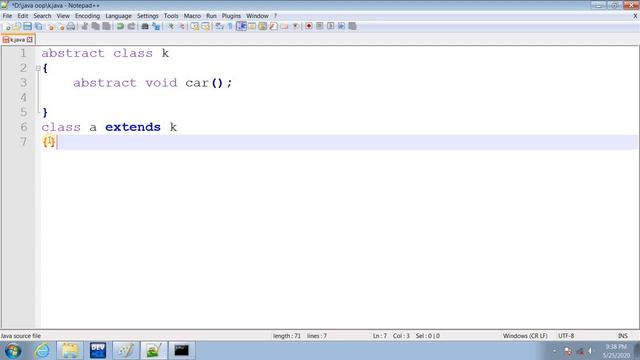Viewport: 640px width, 360px height.
Task: Open the ? help menu
Action: [x=275, y=16]
